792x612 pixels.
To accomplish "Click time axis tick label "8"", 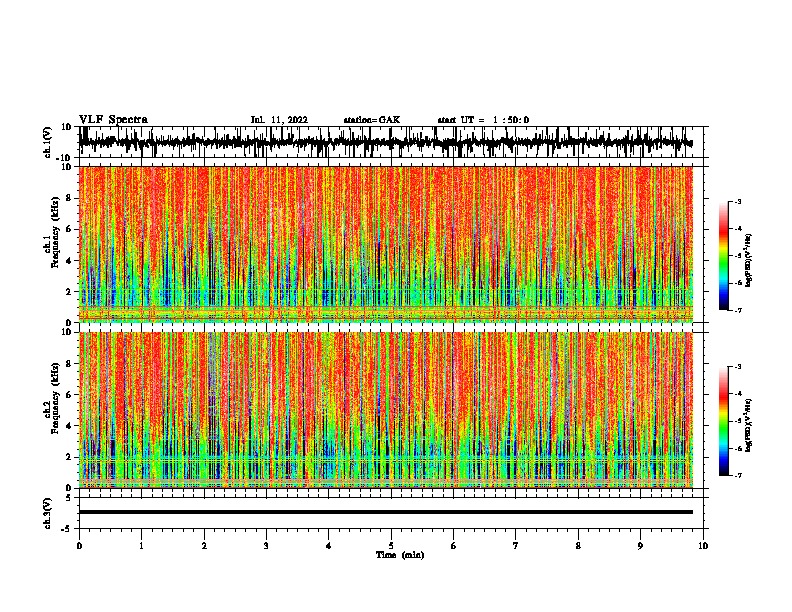I will coord(578,546).
